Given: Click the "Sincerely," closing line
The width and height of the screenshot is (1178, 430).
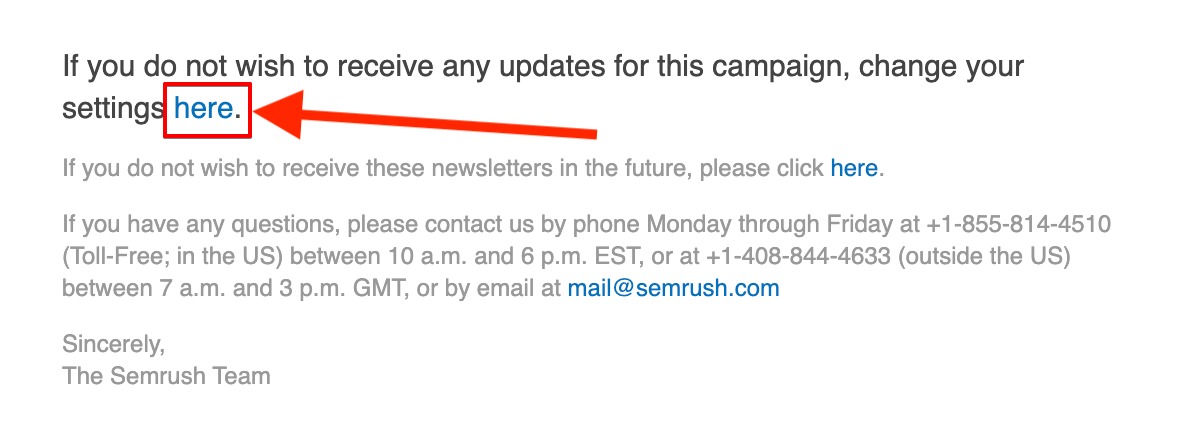Looking at the screenshot, I should coord(113,344).
